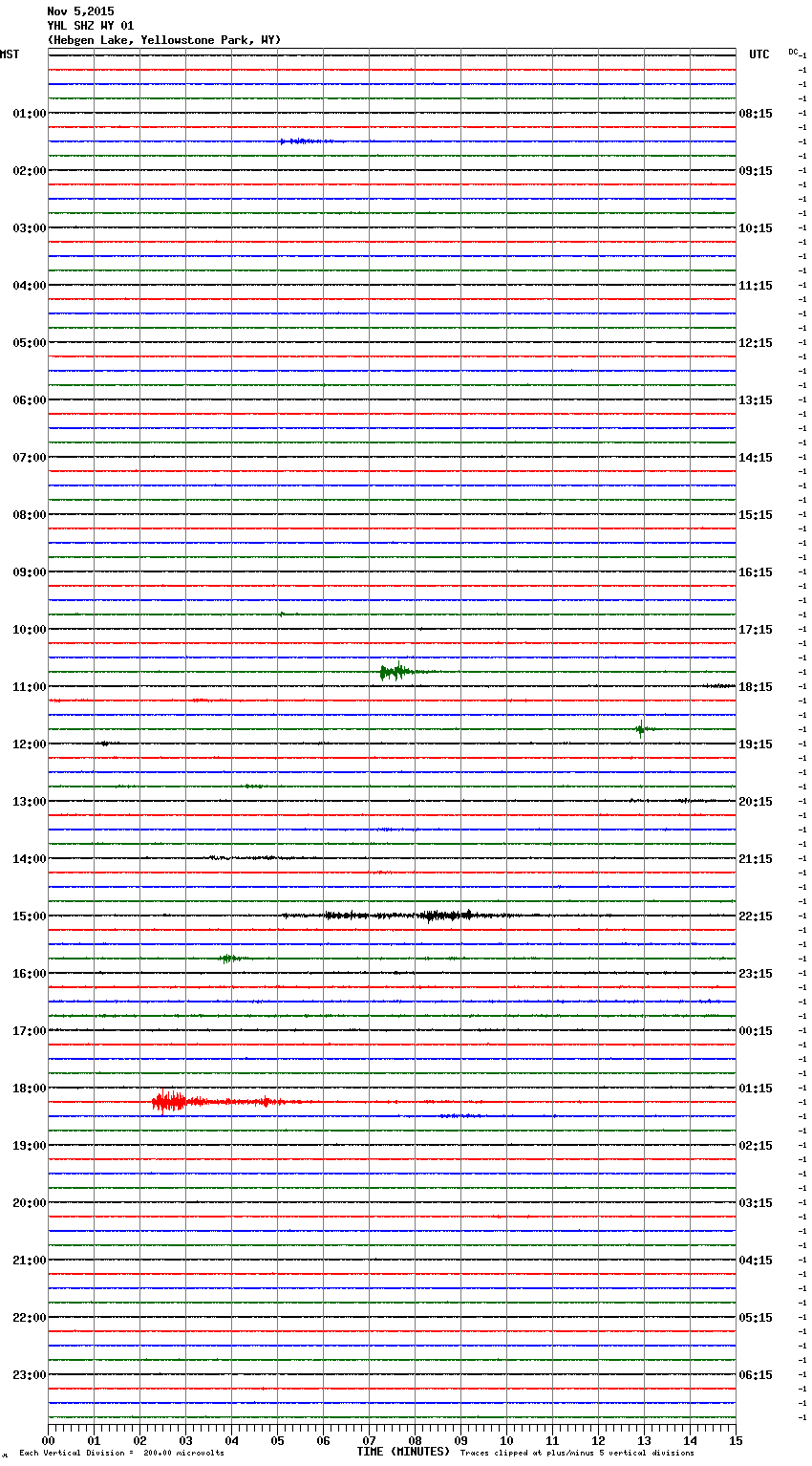Screen dimensions: 812x1466
Task: Click the station code 'YHL SHZ WY 01'
Action: [x=91, y=26]
